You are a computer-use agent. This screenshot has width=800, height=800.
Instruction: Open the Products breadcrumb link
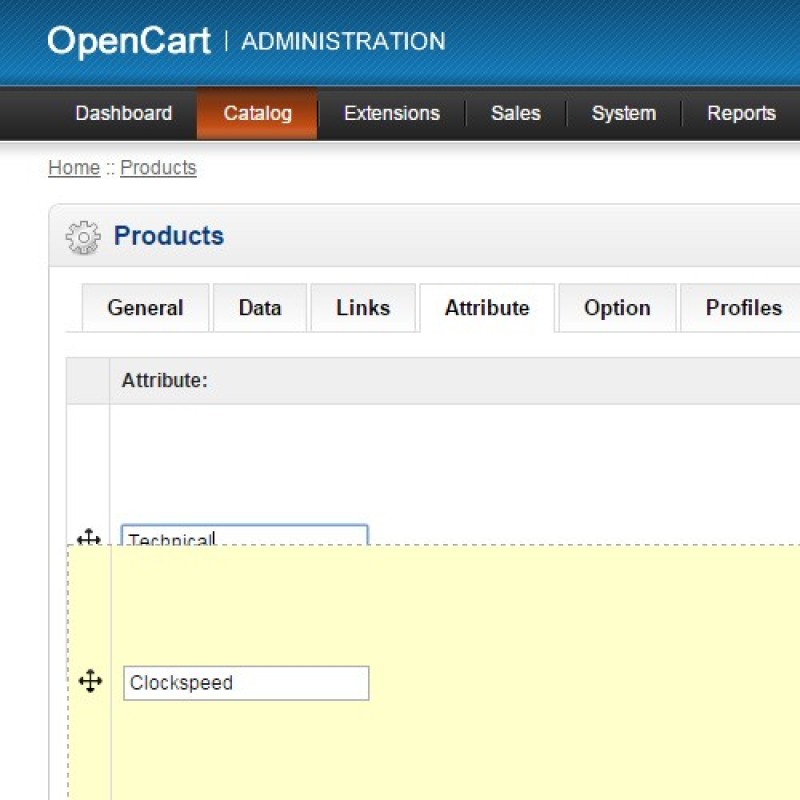158,167
